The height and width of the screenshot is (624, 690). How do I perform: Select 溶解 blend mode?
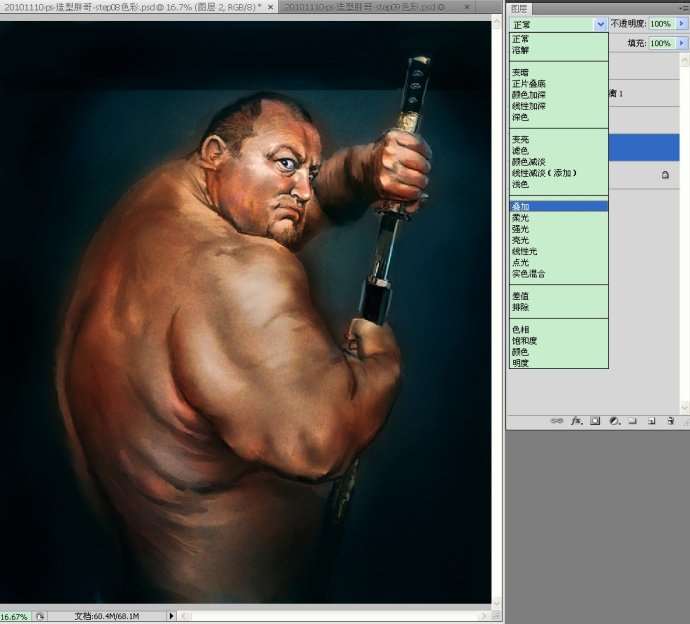coord(559,50)
